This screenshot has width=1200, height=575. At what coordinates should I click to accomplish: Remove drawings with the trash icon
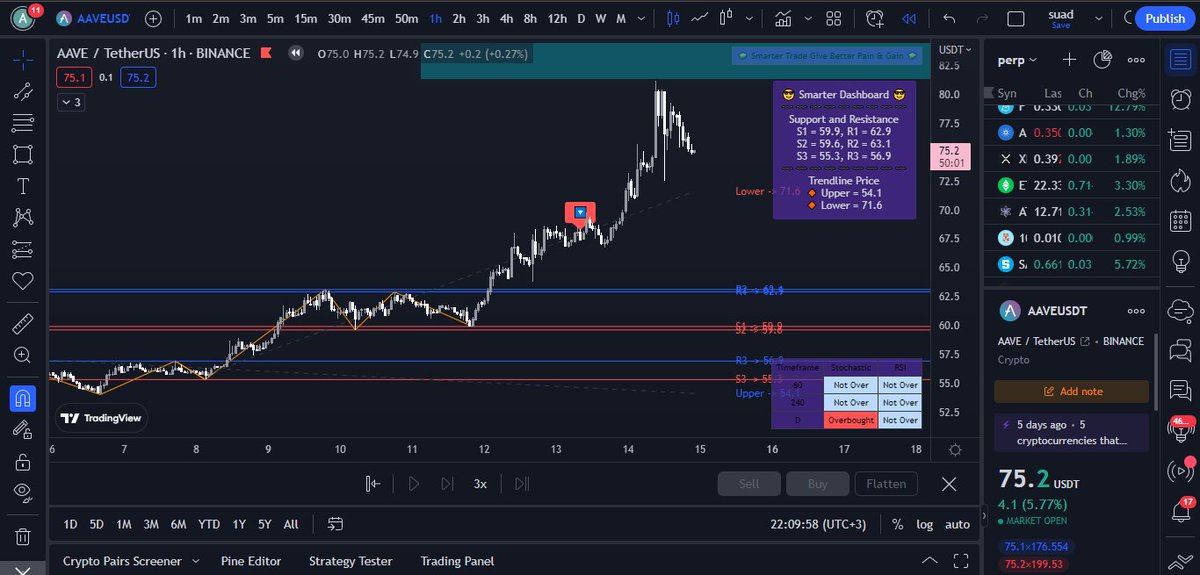pyautogui.click(x=22, y=537)
